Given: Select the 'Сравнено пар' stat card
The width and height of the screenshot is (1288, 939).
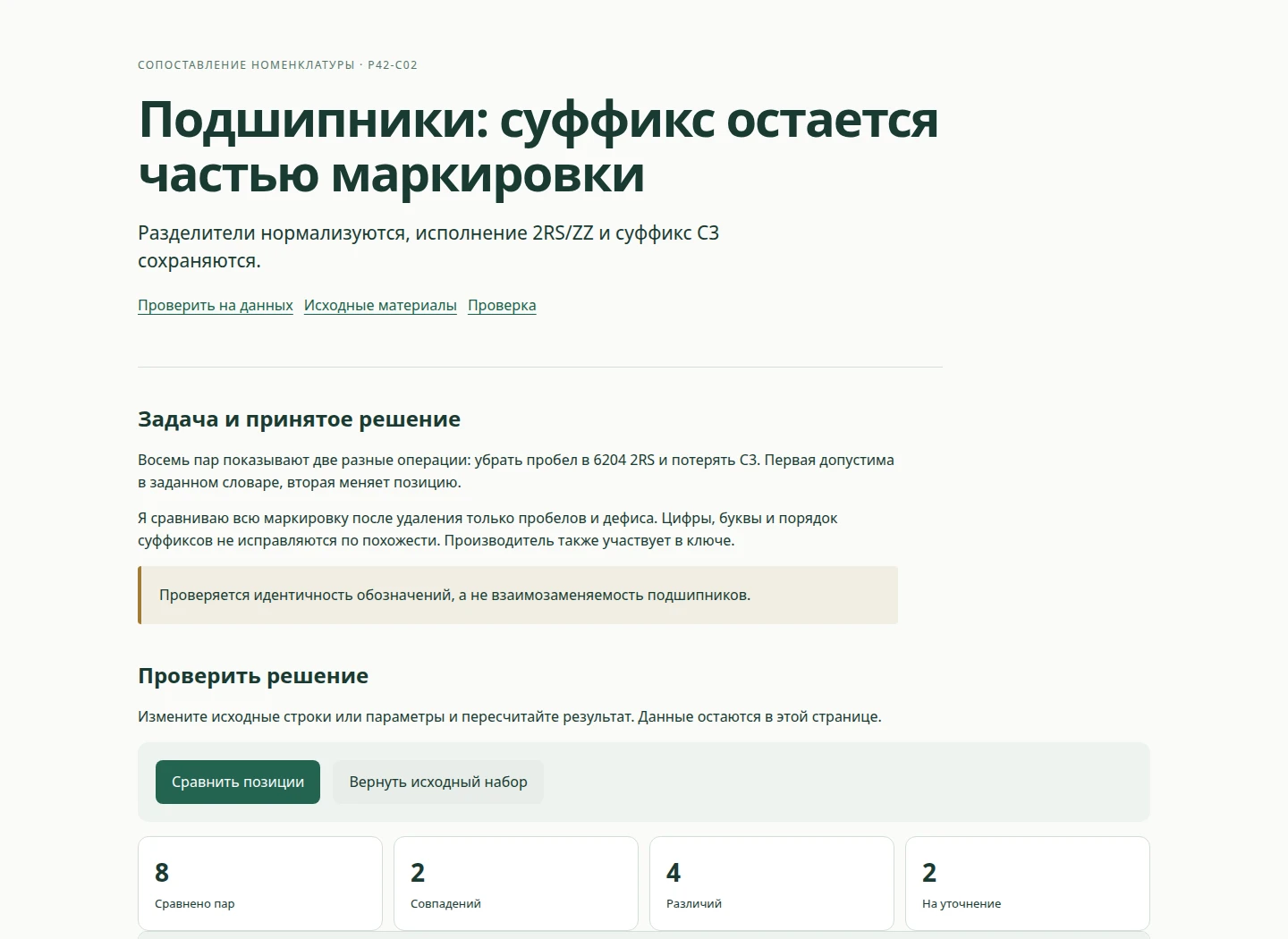Looking at the screenshot, I should click(260, 884).
